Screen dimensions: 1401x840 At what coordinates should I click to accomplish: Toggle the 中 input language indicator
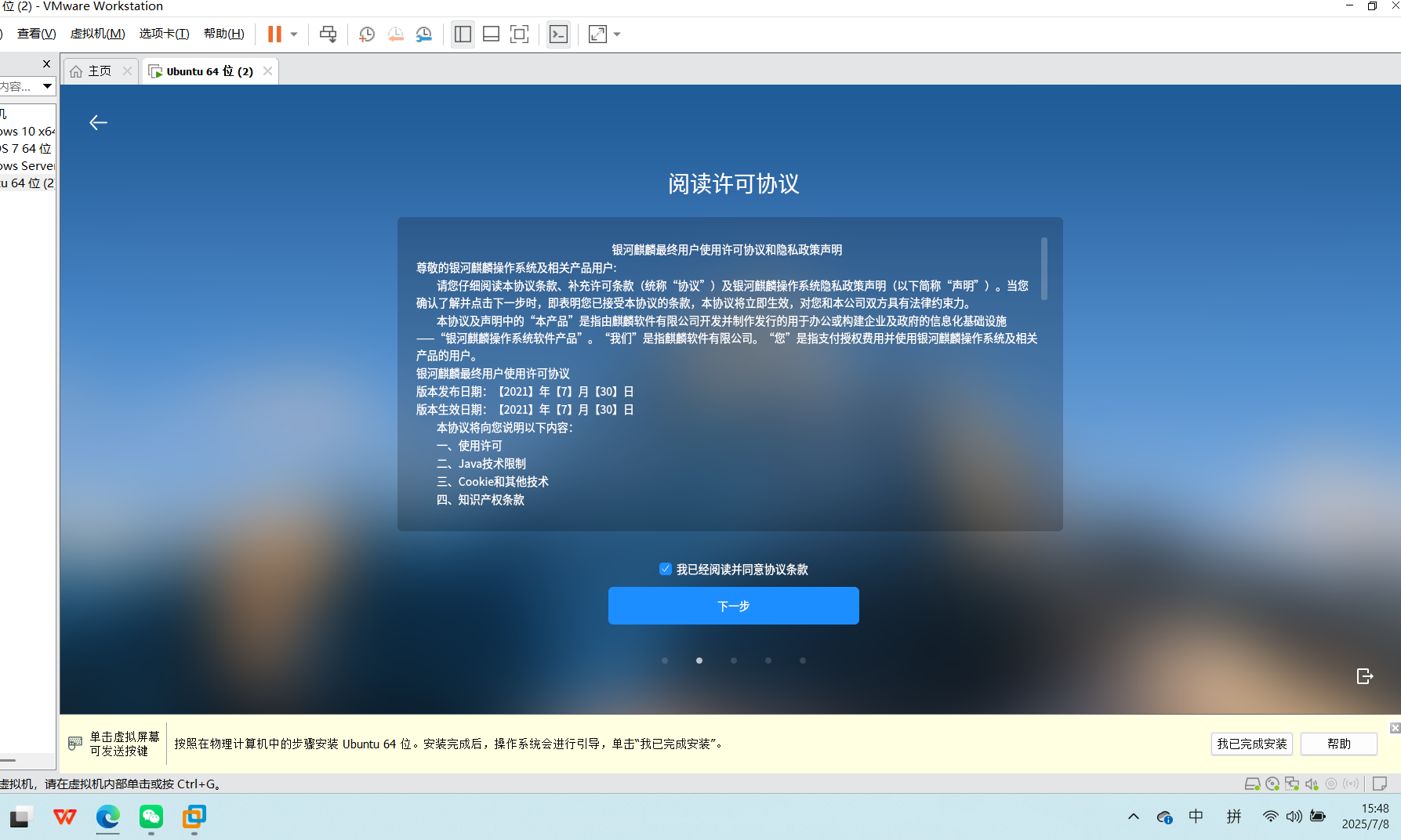click(1196, 816)
